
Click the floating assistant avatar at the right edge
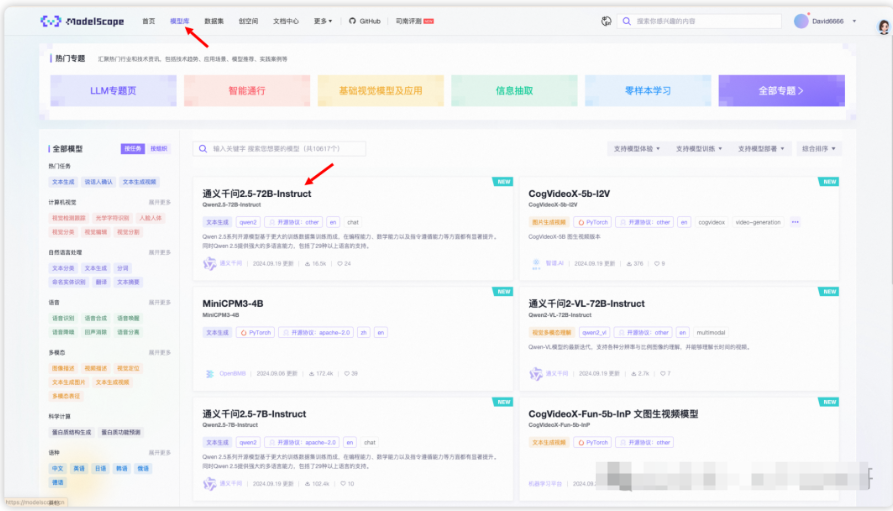click(x=884, y=27)
